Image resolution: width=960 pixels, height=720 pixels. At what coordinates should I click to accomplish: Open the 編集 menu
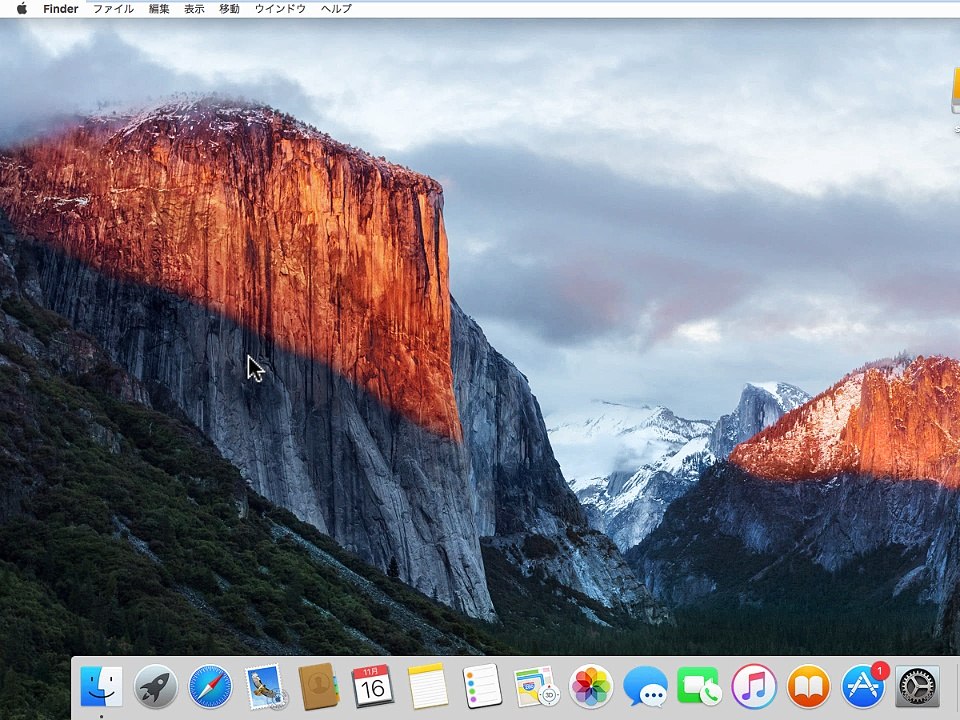coord(159,9)
